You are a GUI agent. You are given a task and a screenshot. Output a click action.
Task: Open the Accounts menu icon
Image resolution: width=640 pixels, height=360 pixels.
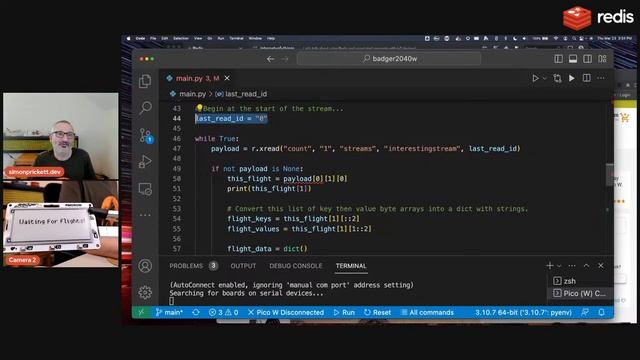[x=145, y=266]
